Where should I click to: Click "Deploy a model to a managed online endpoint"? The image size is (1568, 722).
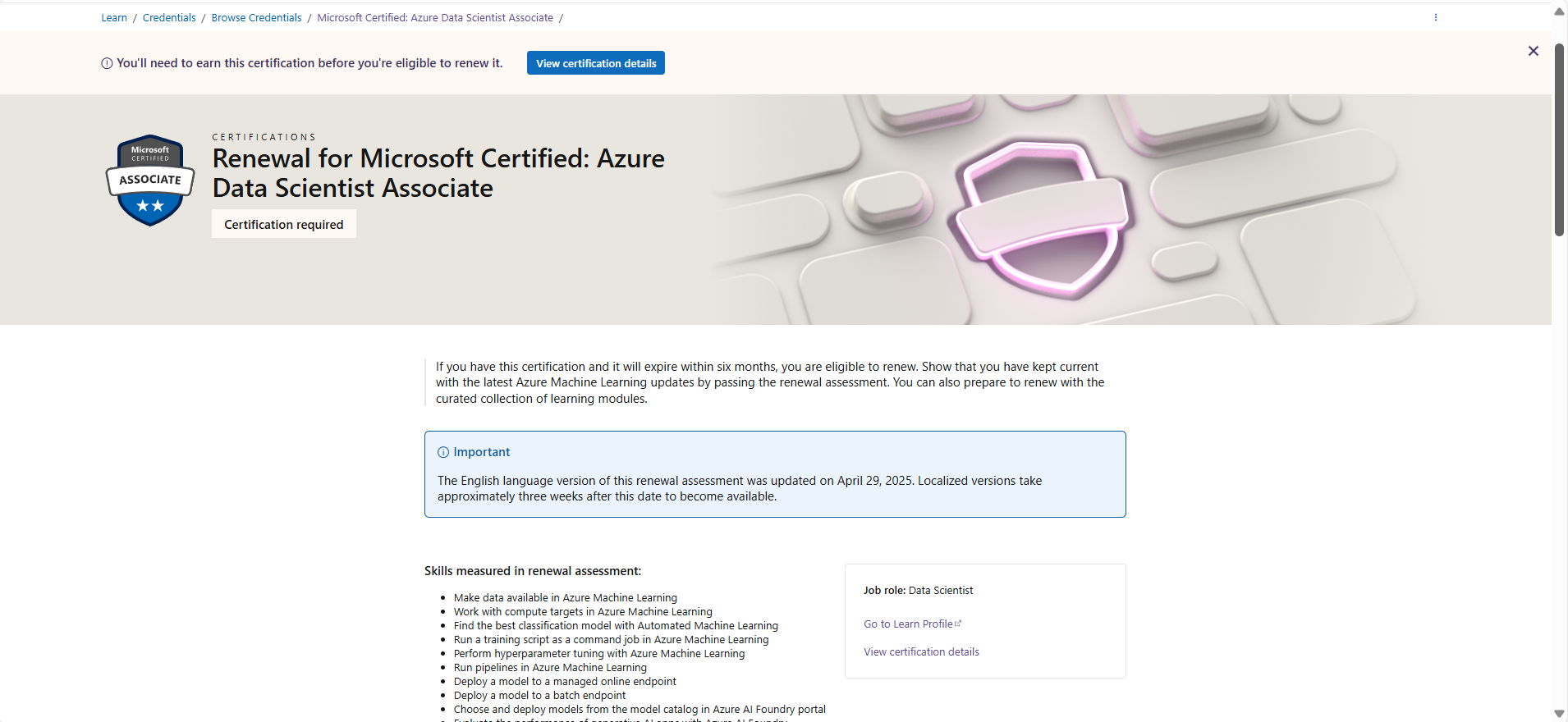pyautogui.click(x=565, y=681)
